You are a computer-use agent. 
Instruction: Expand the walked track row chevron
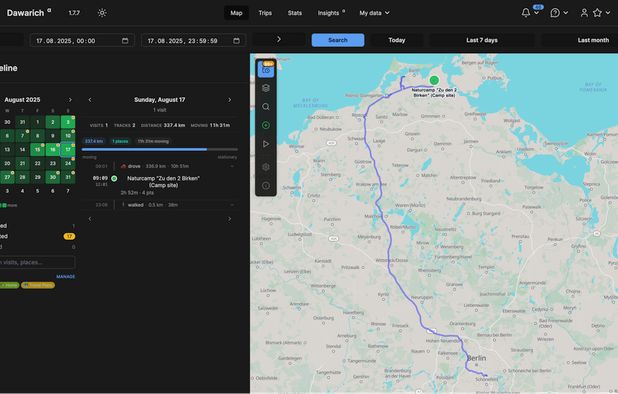pyautogui.click(x=232, y=205)
